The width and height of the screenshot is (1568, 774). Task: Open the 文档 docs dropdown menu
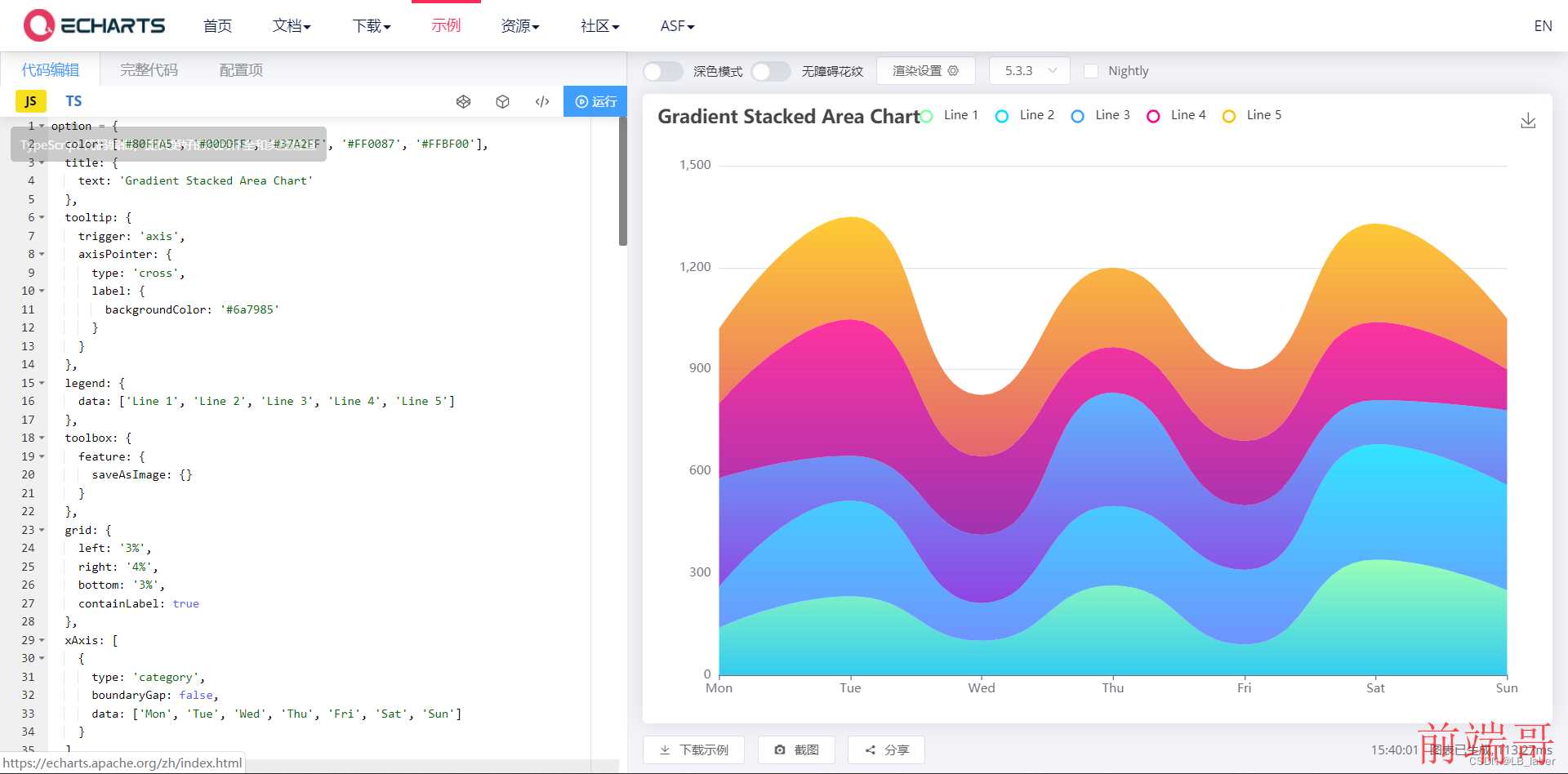click(292, 26)
